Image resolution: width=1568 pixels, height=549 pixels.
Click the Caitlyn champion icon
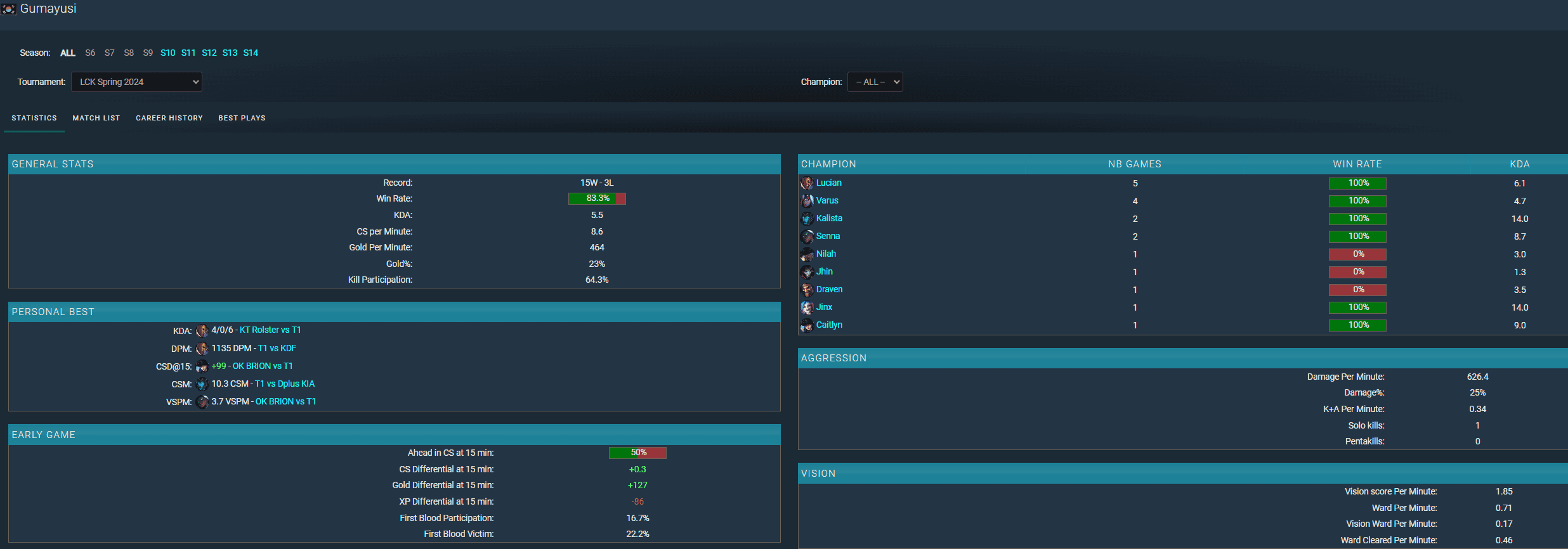(x=807, y=325)
